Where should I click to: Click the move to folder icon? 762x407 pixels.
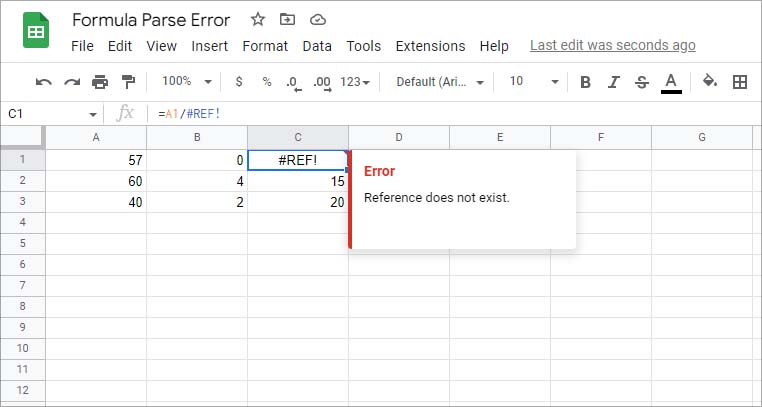click(x=288, y=19)
